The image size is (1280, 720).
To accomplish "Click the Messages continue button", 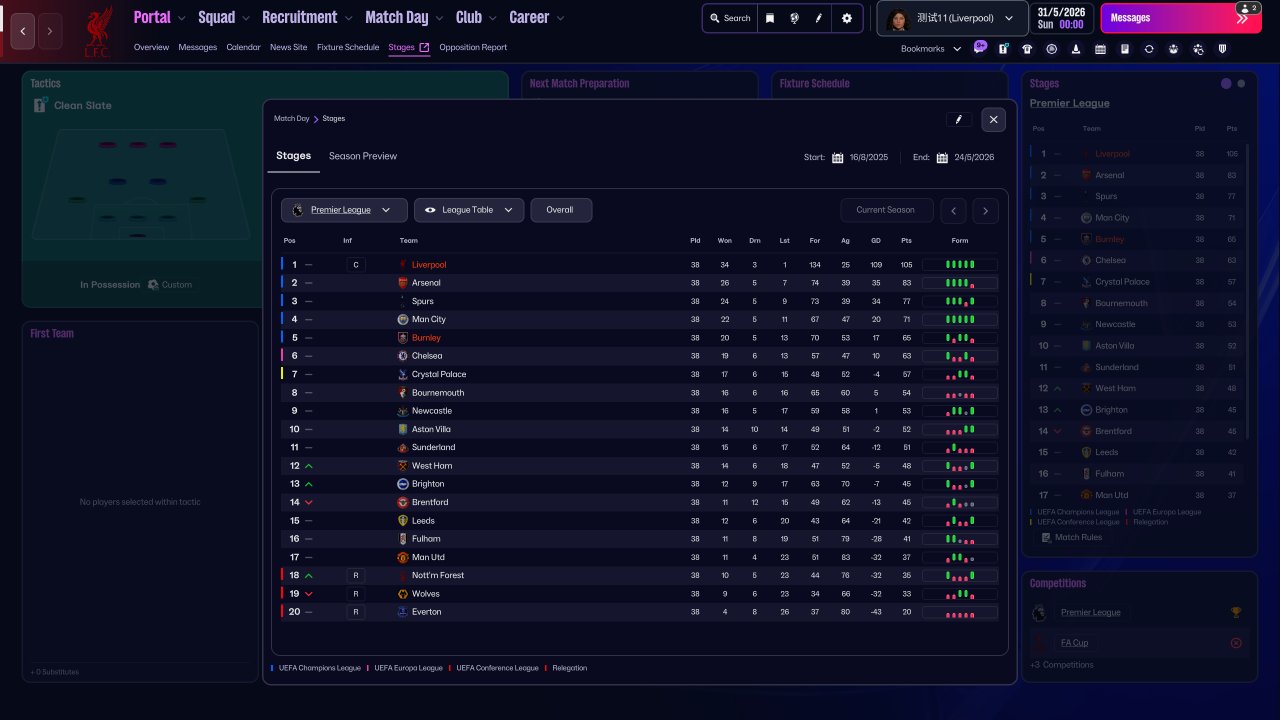I will pyautogui.click(x=1180, y=18).
